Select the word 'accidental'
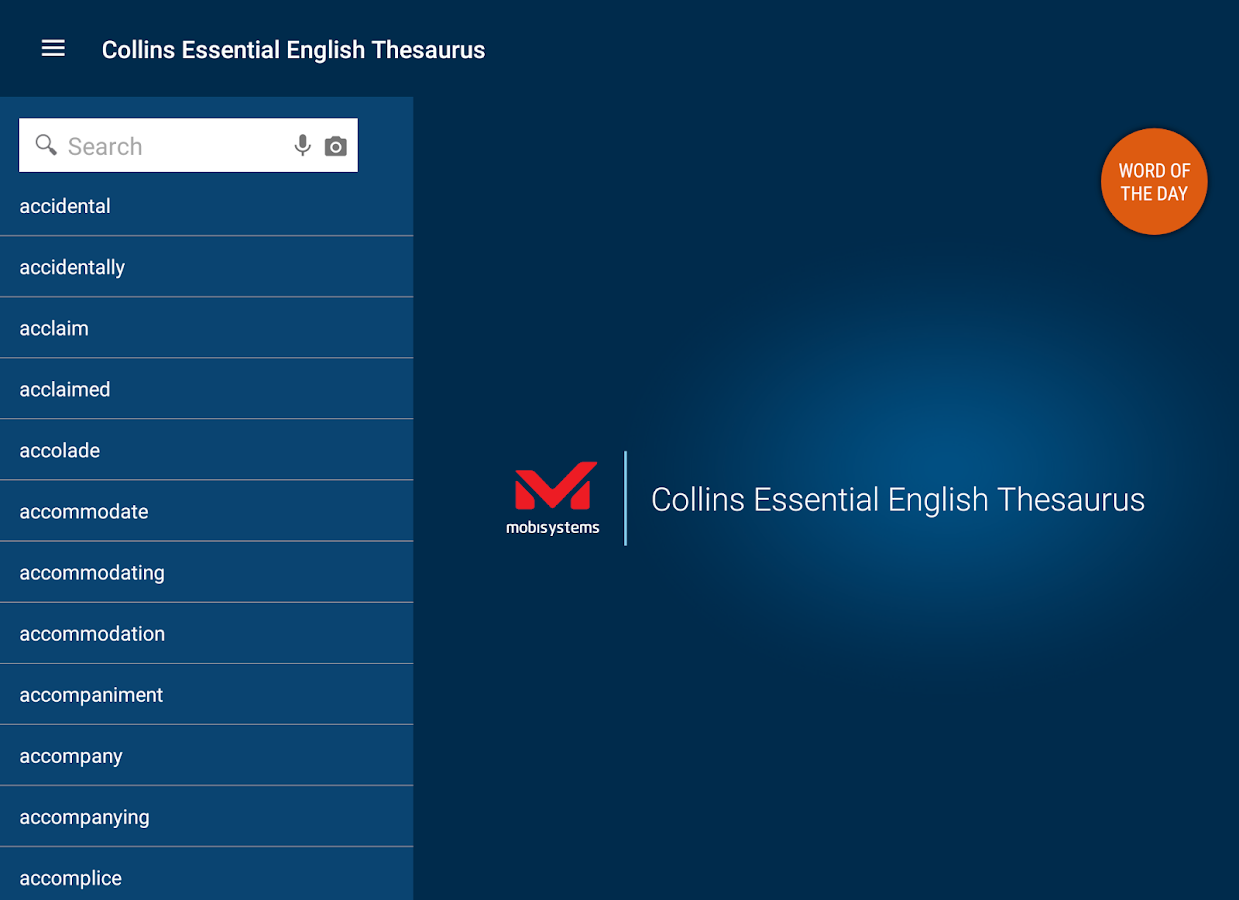Screen dimensions: 1239x900 click(x=206, y=206)
